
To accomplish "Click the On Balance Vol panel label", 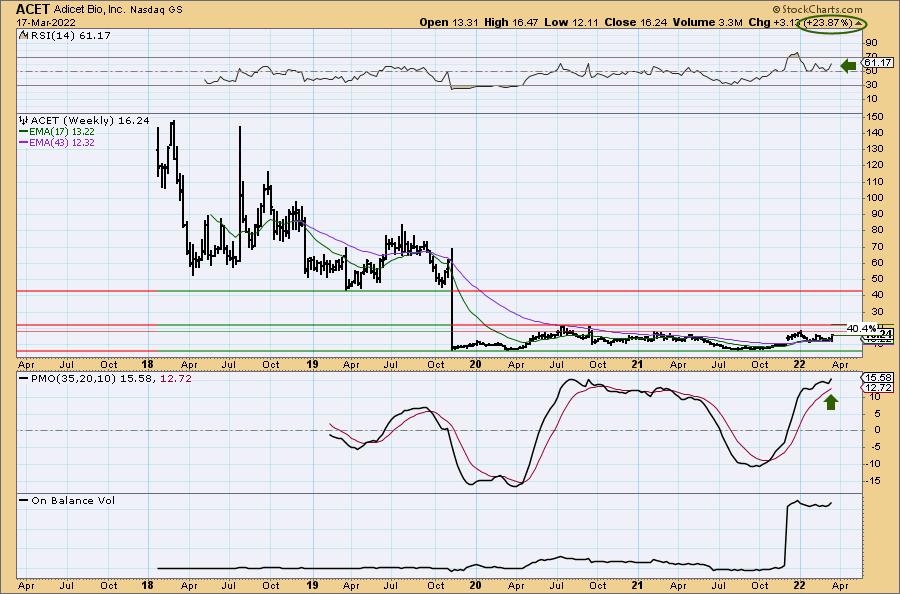I will (x=73, y=500).
